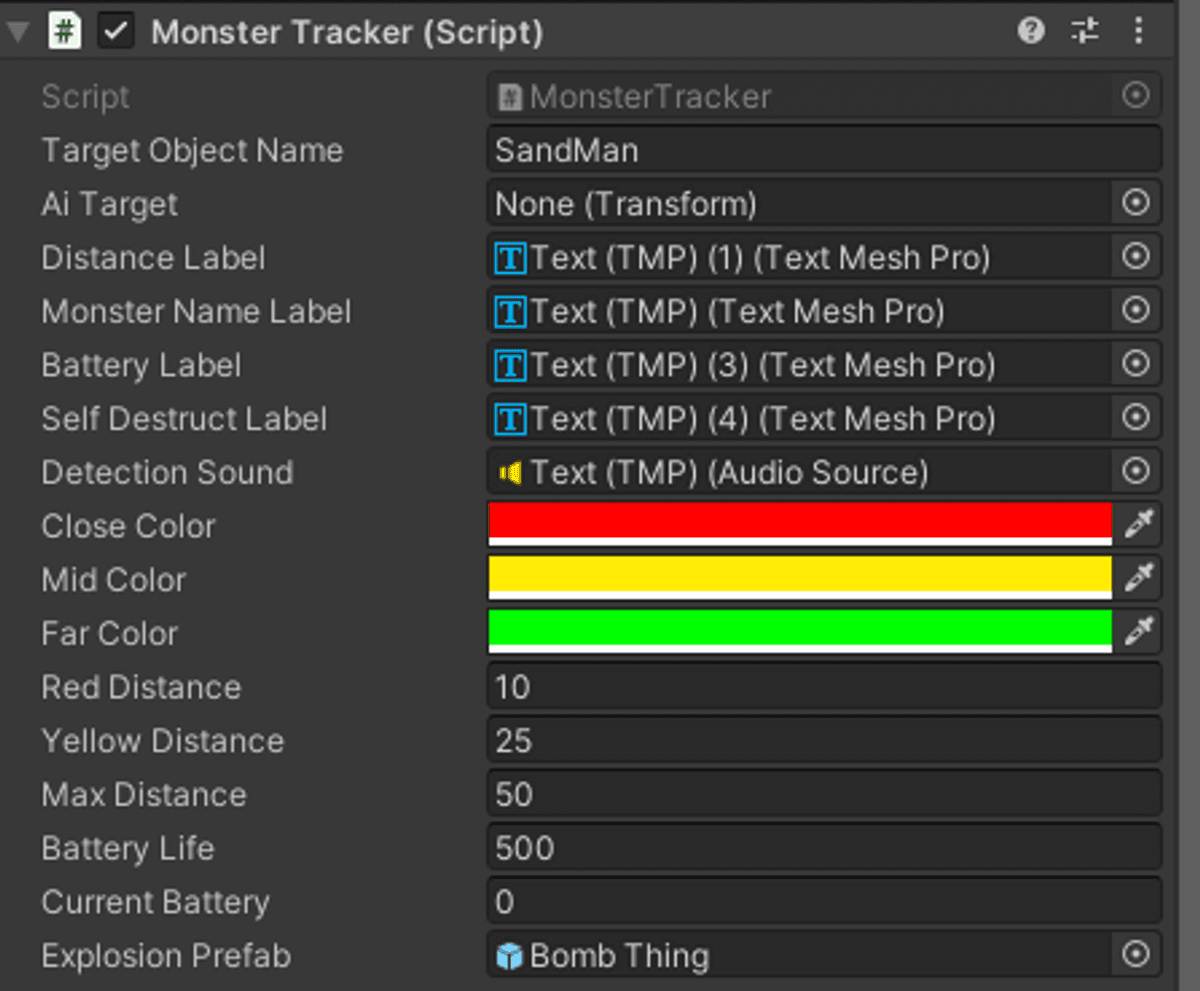Select the Far Color eyedropper tool
Screen dimensions: 1200x991
coord(1140,631)
